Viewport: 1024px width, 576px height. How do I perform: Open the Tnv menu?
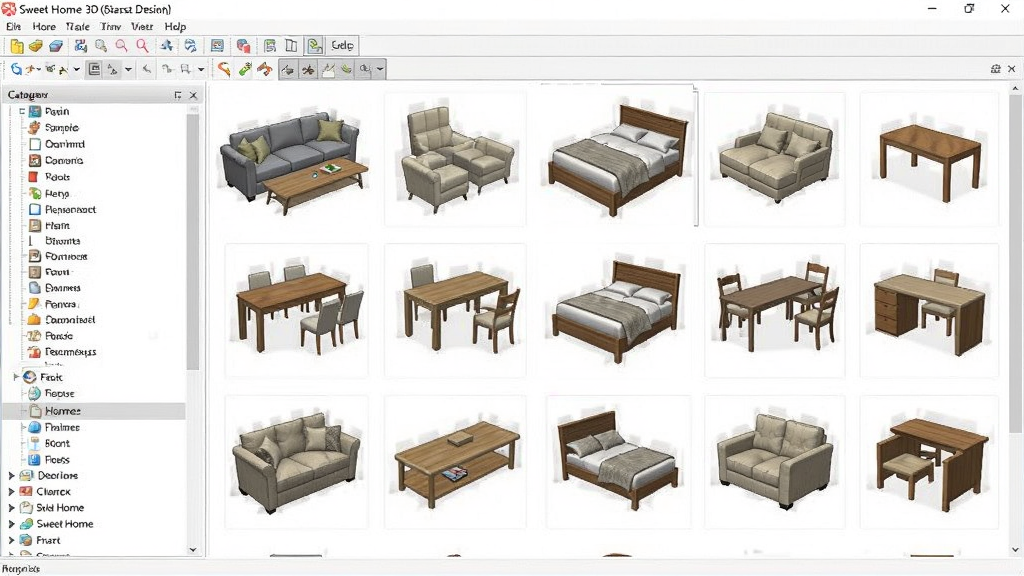pos(111,27)
